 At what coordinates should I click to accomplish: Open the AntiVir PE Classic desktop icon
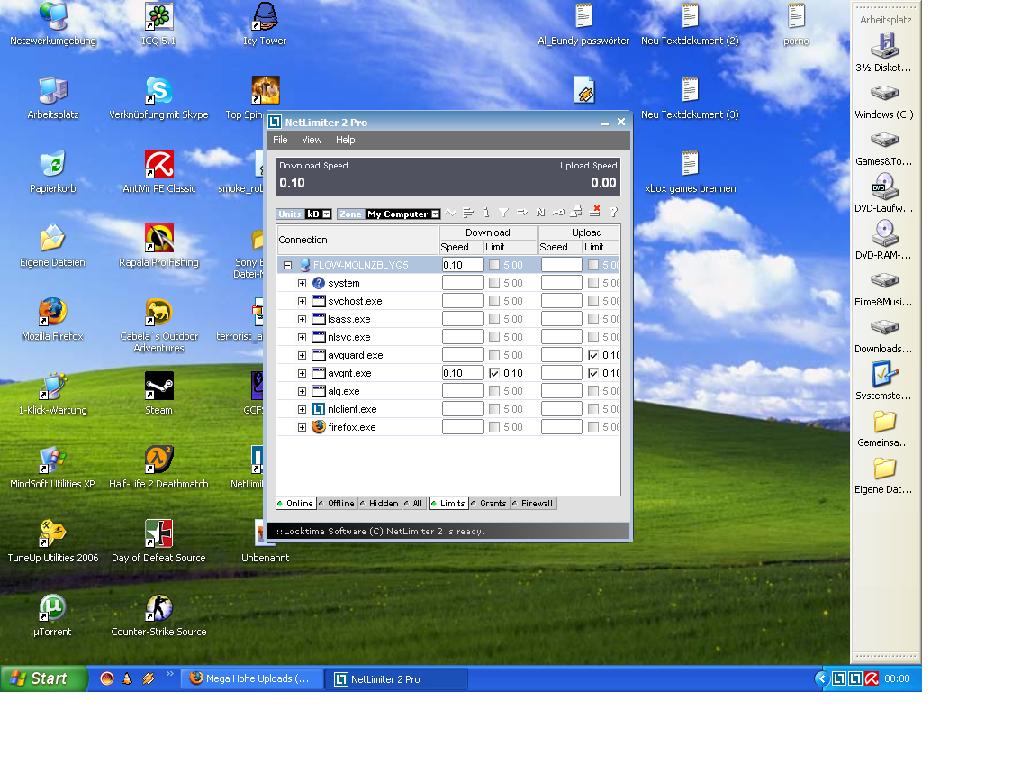click(x=159, y=164)
